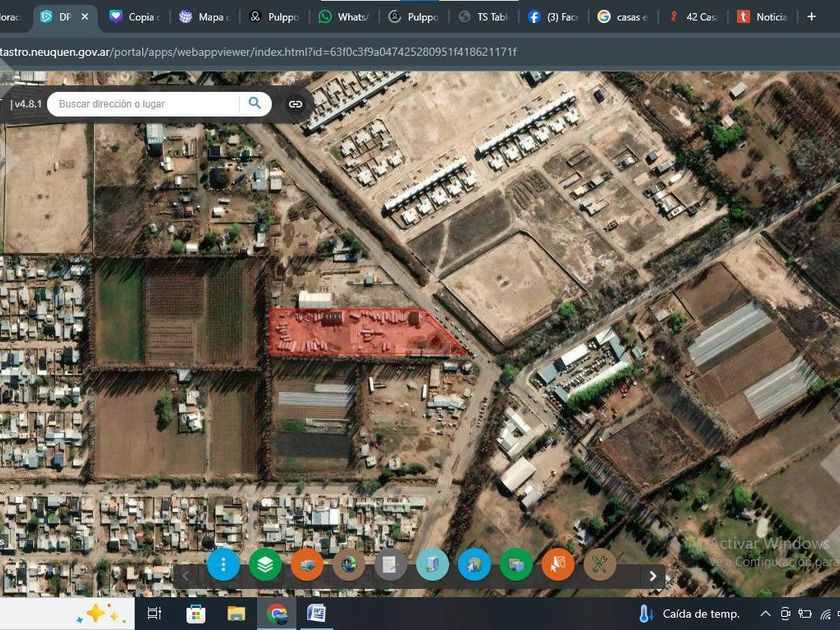Open Task View in the taskbar
The height and width of the screenshot is (630, 840).
(154, 614)
